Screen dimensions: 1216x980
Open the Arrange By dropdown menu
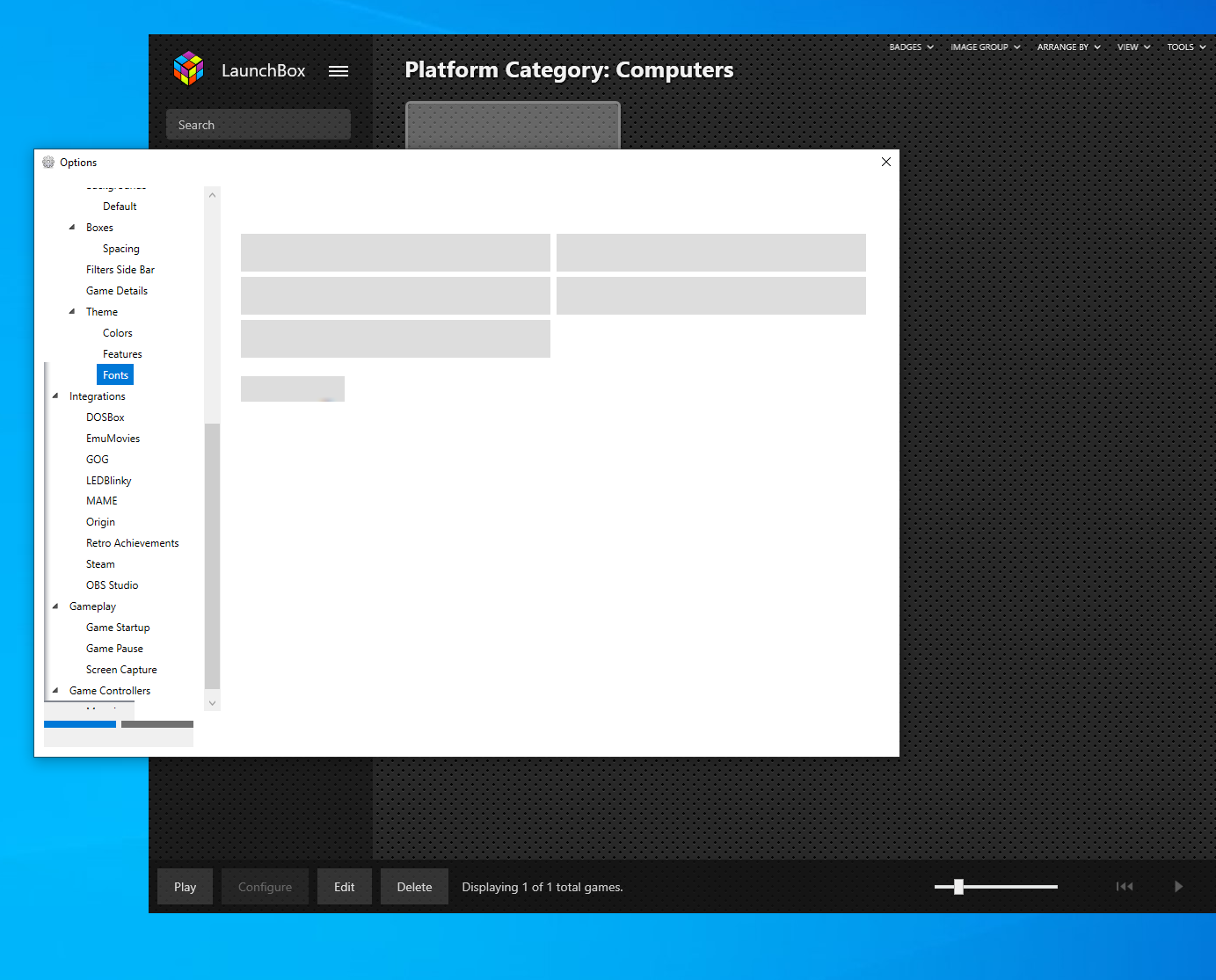[x=1069, y=47]
